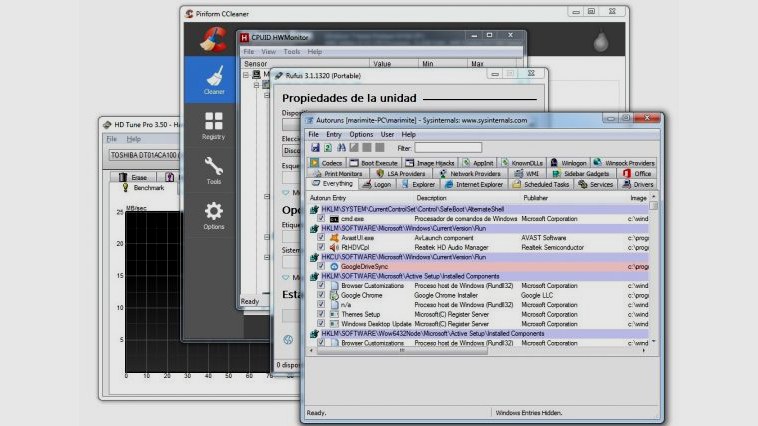Click the Benchmark bulb icon in HD Tune
This screenshot has height=426, width=758.
tap(125, 188)
